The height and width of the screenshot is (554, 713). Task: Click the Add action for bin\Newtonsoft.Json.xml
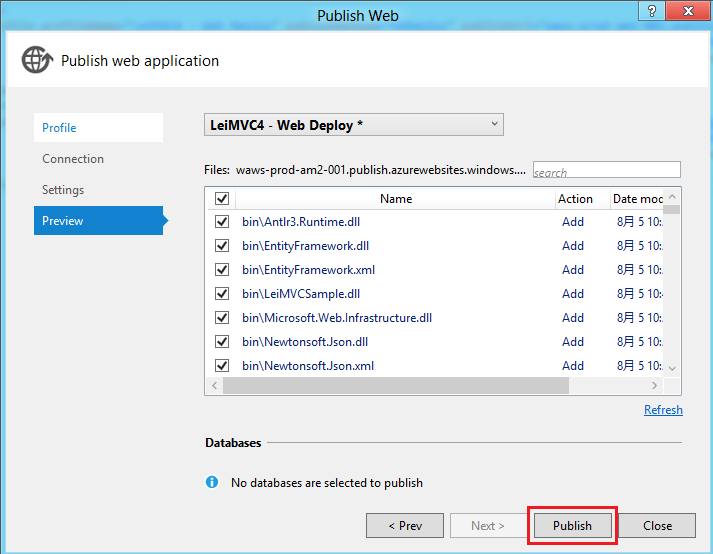pyautogui.click(x=573, y=366)
